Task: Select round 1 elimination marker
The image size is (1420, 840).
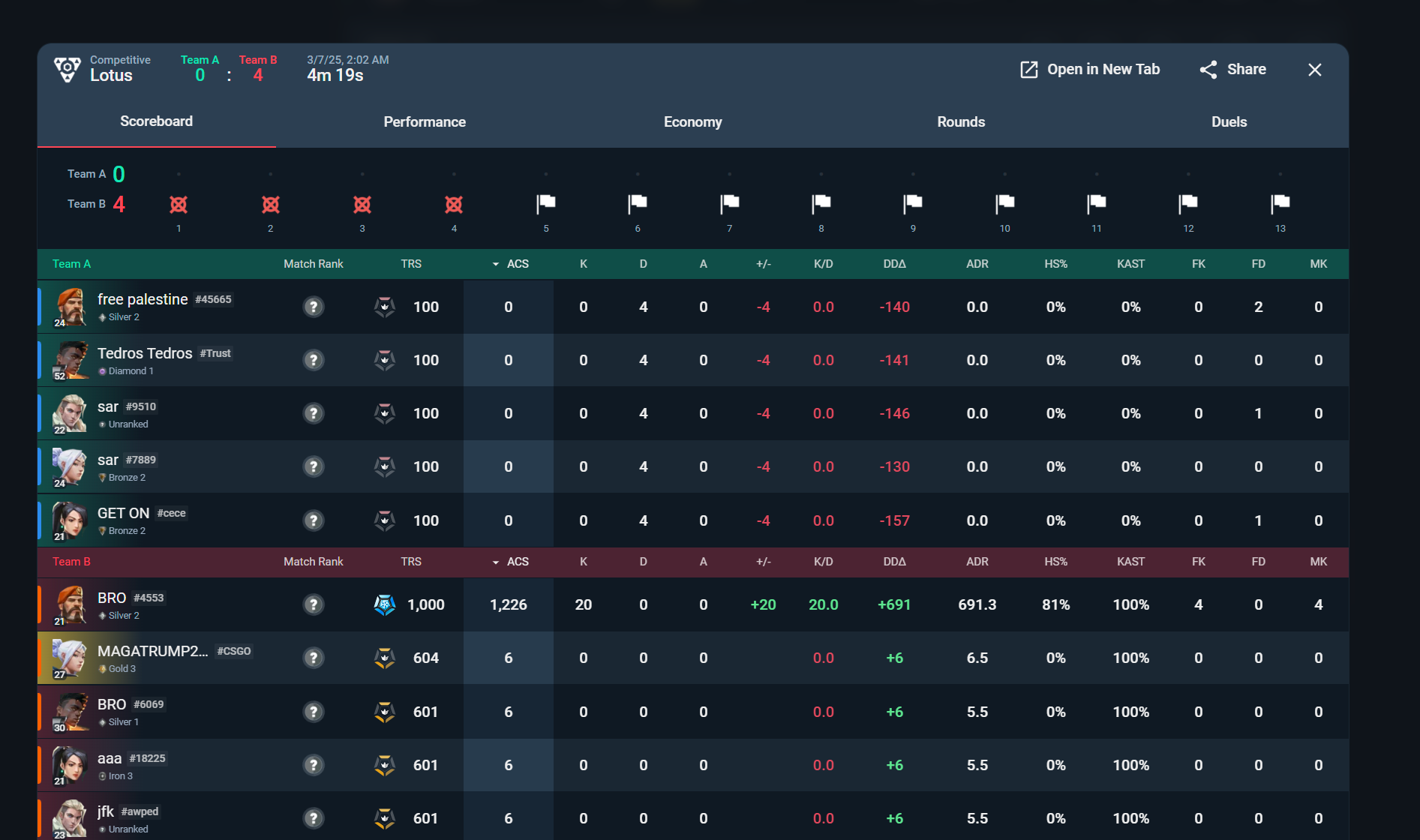Action: 179,204
